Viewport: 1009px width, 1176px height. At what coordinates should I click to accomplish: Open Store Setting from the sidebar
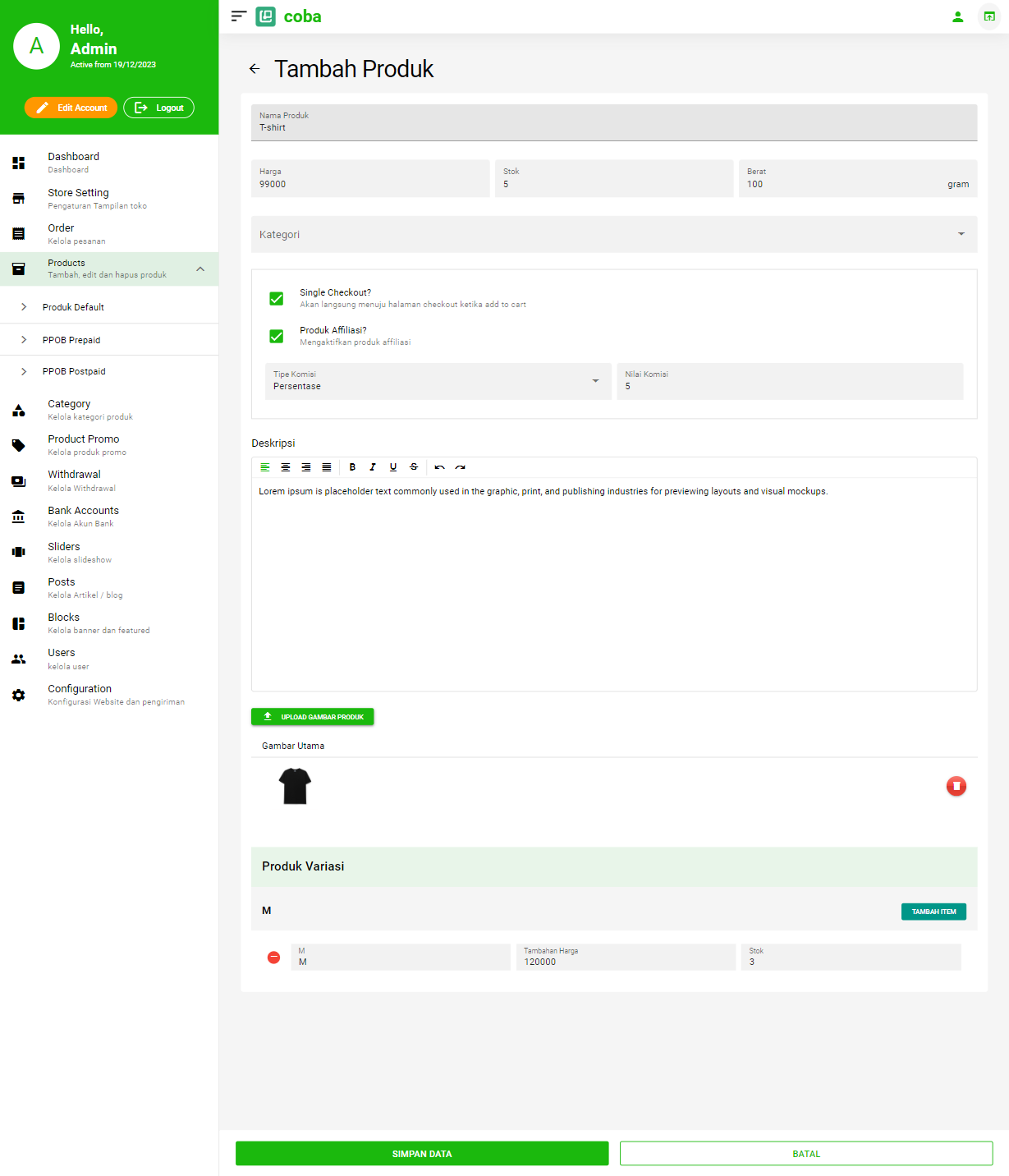[x=78, y=198]
